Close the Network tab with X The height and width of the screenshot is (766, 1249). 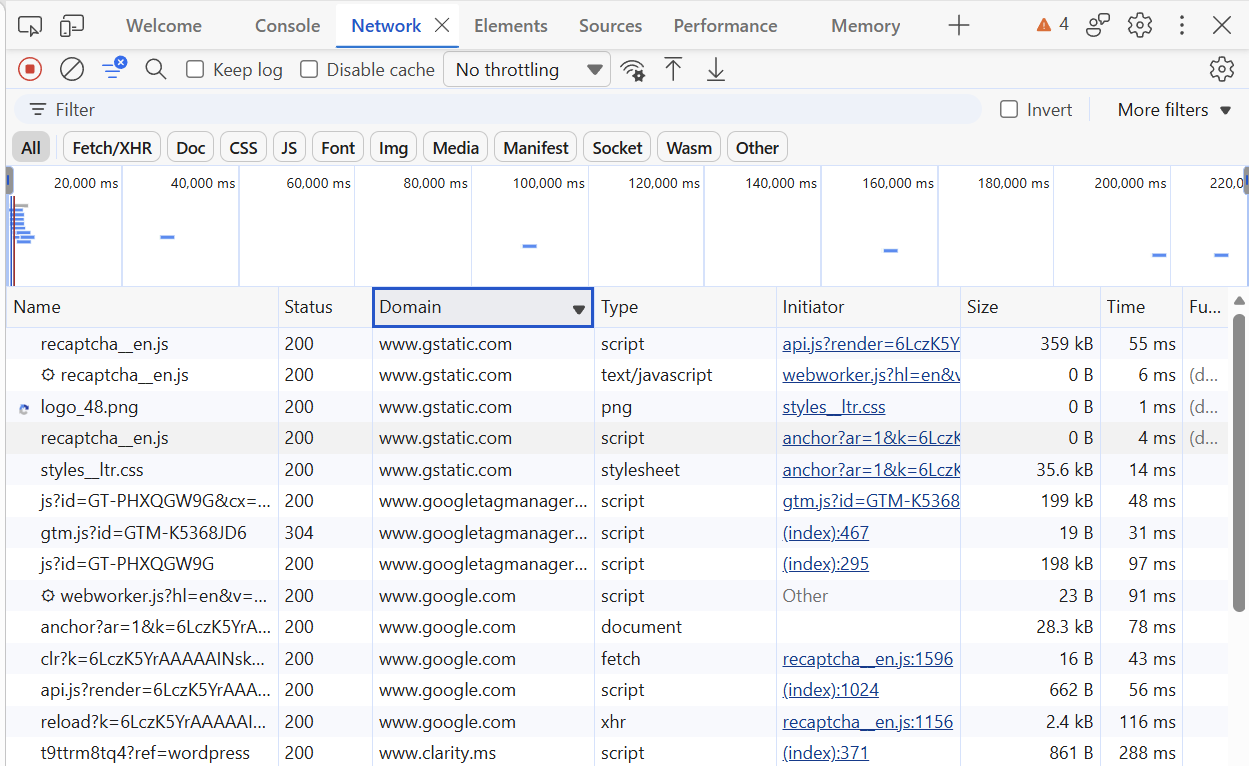442,25
